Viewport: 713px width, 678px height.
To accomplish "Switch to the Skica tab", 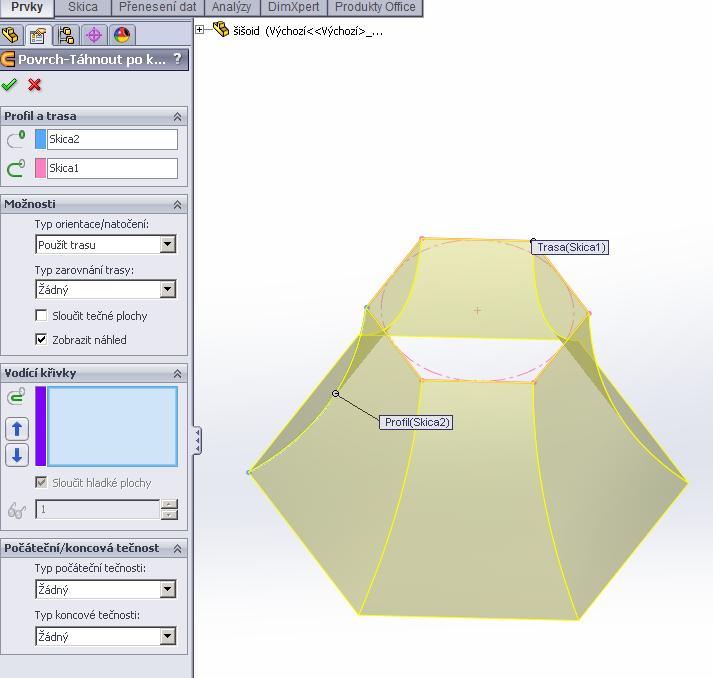I will [x=83, y=7].
